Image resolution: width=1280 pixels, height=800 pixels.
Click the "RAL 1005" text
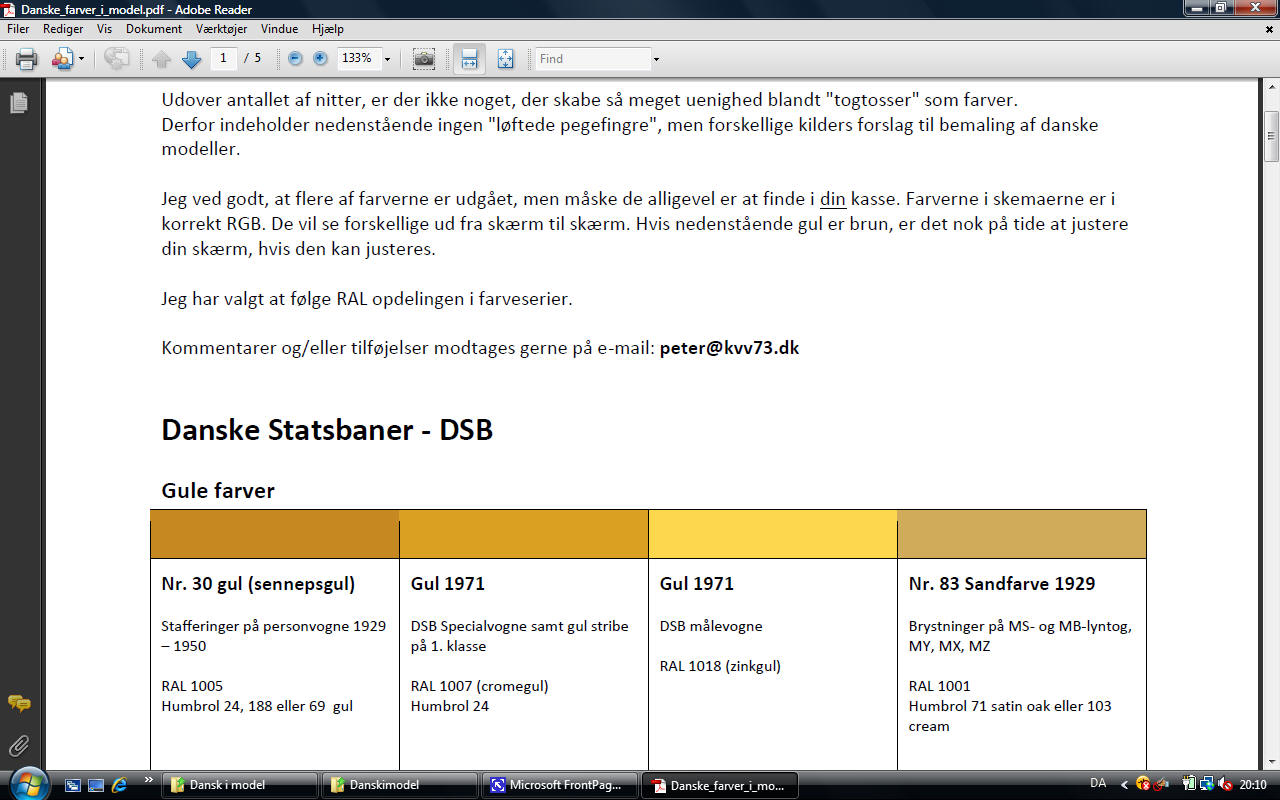coord(192,686)
